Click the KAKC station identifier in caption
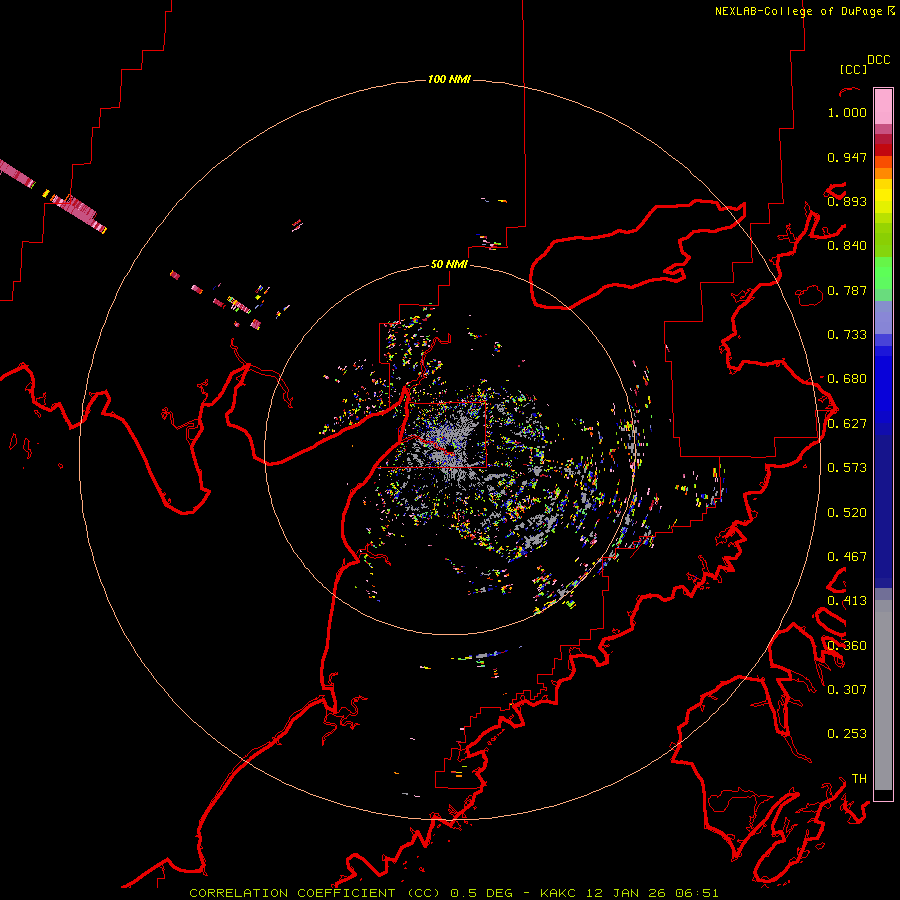This screenshot has height=900, width=900. coord(560,893)
